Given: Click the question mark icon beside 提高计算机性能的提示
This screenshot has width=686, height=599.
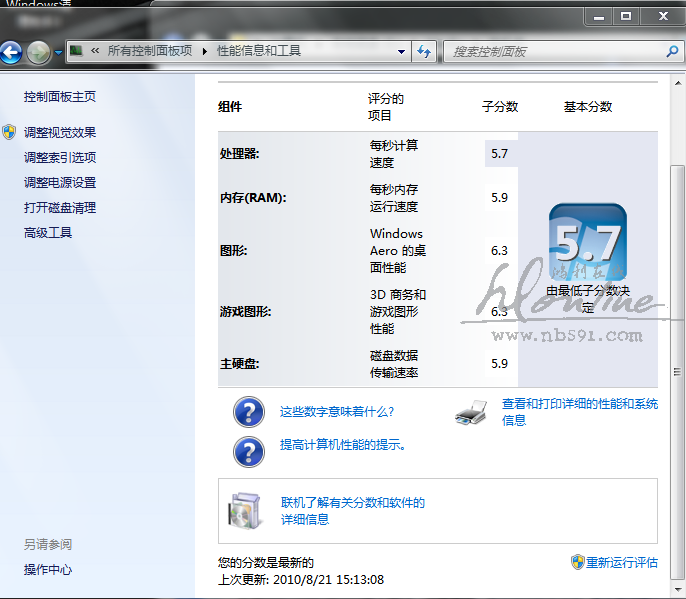Looking at the screenshot, I should (x=248, y=451).
